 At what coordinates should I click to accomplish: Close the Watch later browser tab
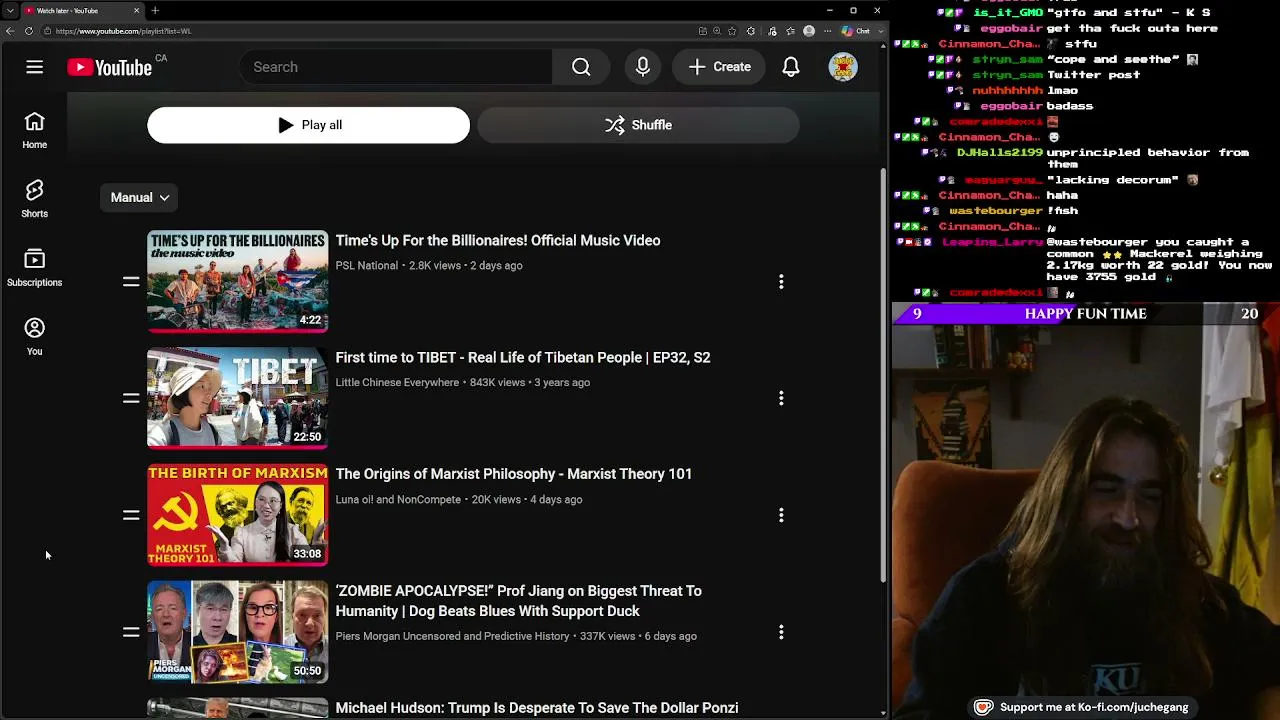(136, 10)
